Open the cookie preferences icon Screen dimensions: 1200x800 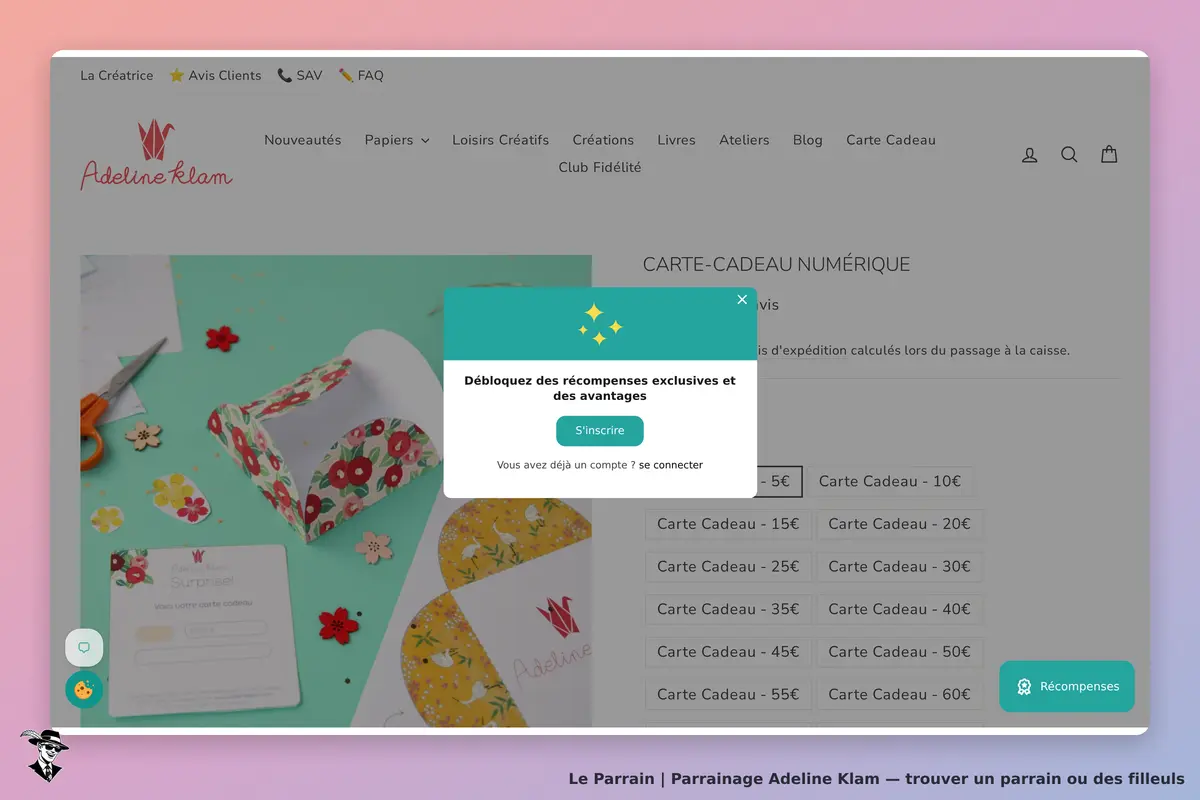point(84,690)
